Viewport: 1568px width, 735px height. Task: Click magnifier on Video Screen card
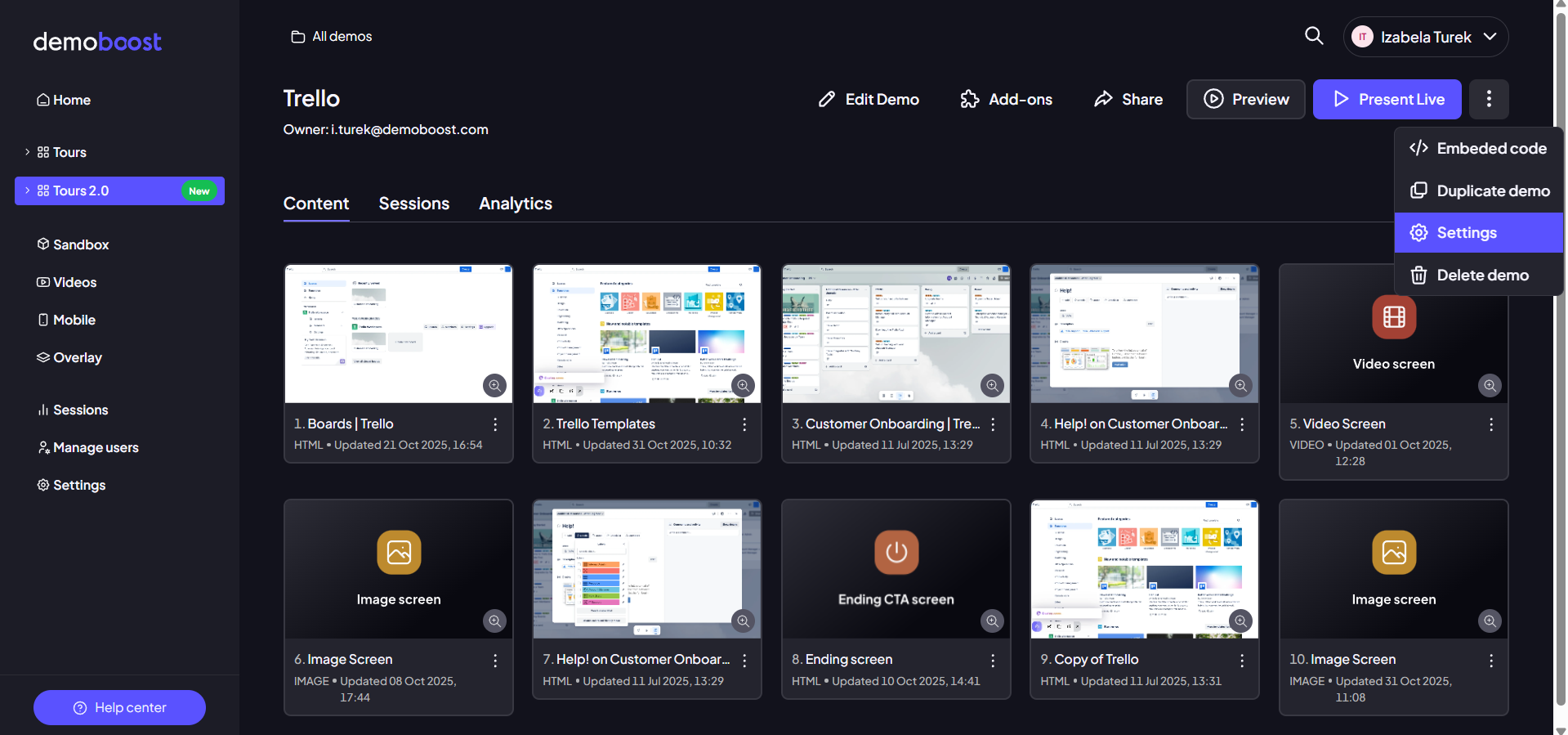1490,385
